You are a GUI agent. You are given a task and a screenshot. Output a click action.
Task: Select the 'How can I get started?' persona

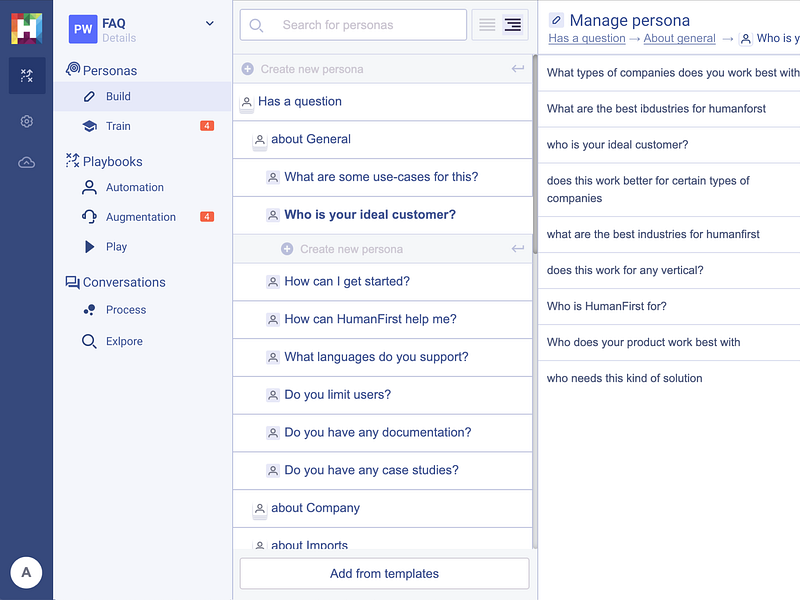[x=347, y=282]
